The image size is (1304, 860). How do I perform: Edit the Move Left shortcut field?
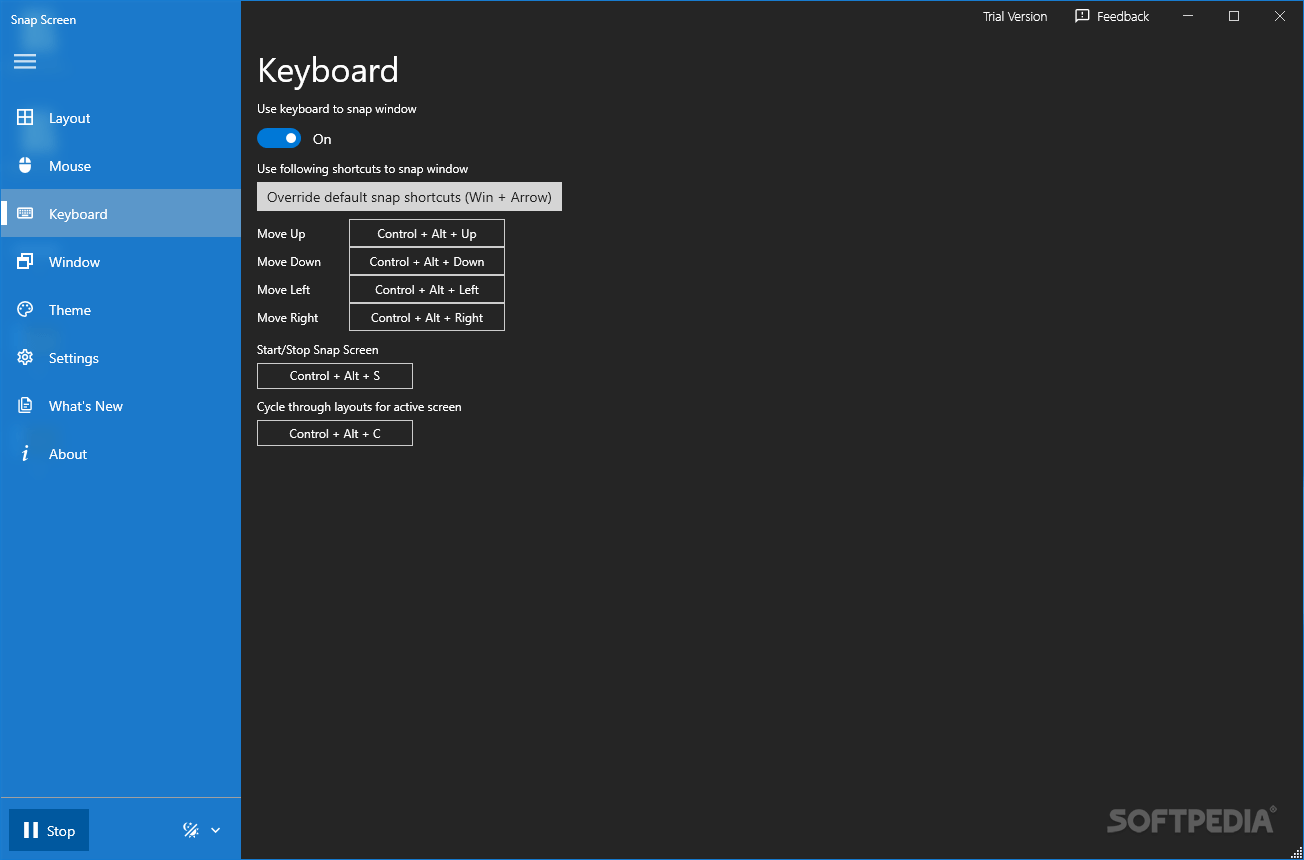coord(427,289)
